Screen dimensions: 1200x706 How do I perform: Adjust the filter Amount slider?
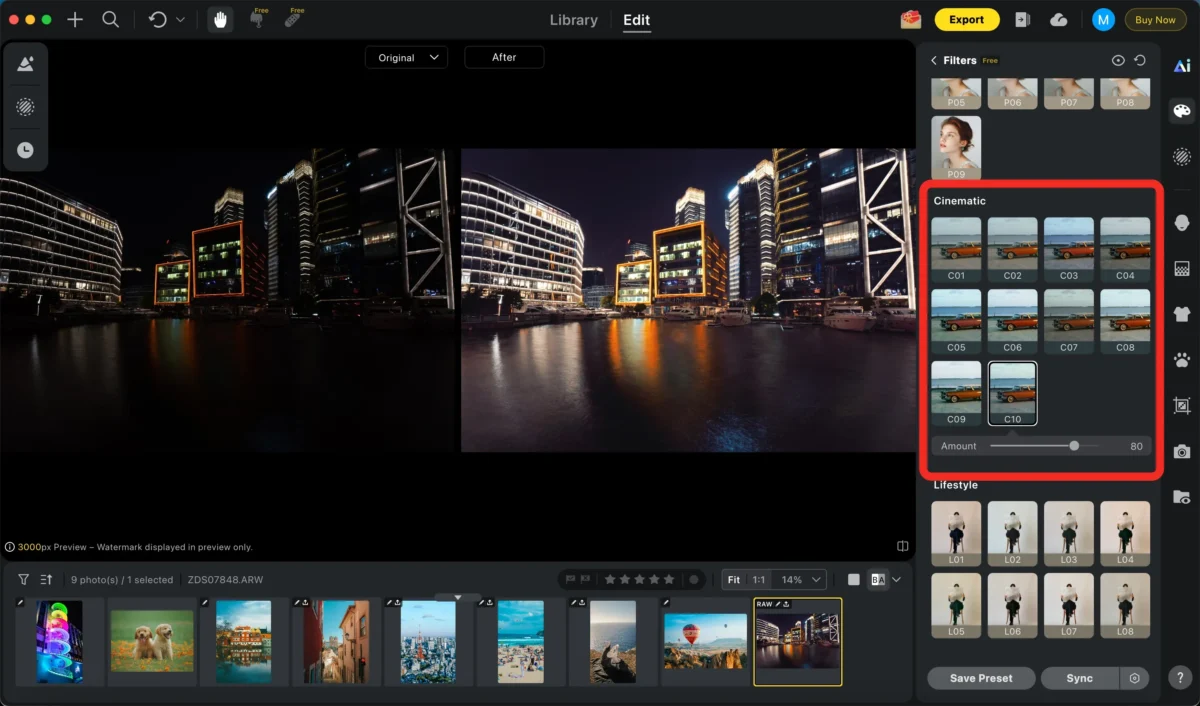[1074, 446]
